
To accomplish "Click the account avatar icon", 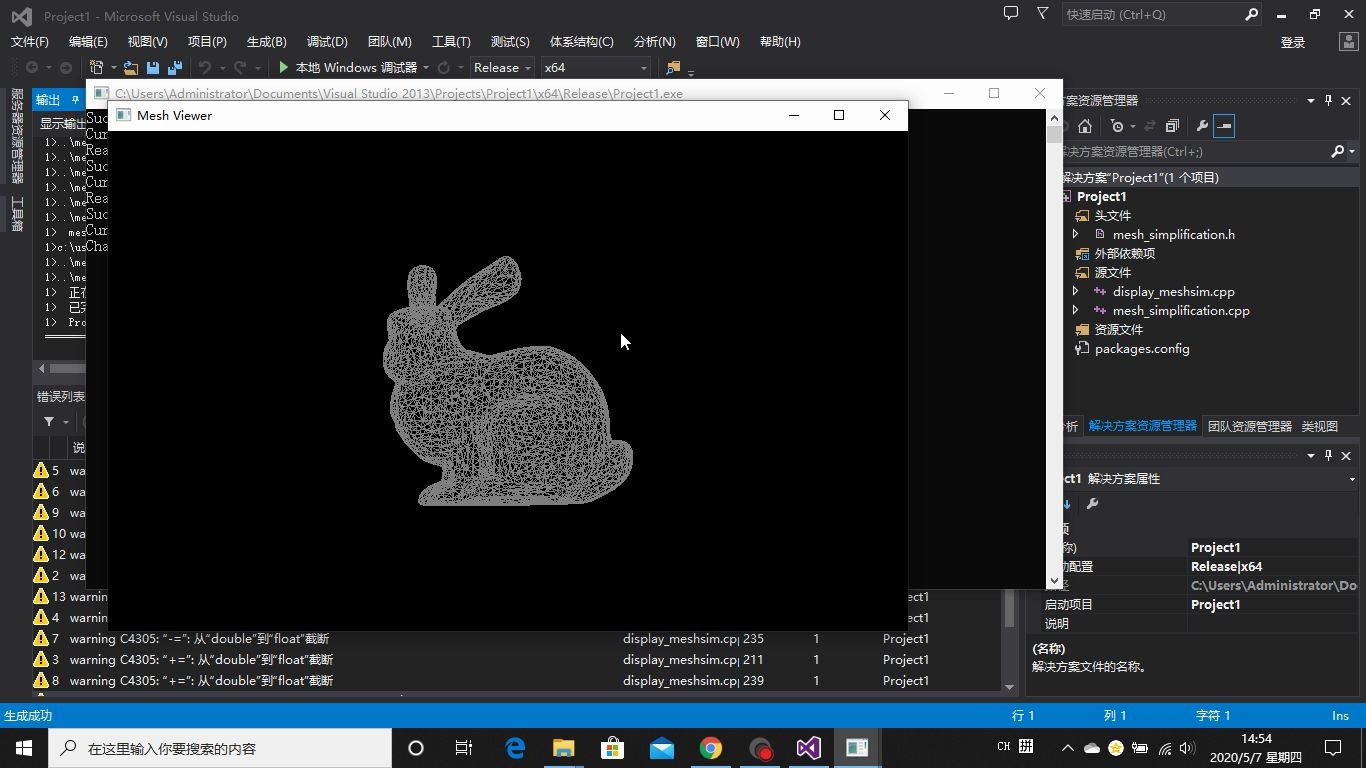I will pyautogui.click(x=1348, y=42).
